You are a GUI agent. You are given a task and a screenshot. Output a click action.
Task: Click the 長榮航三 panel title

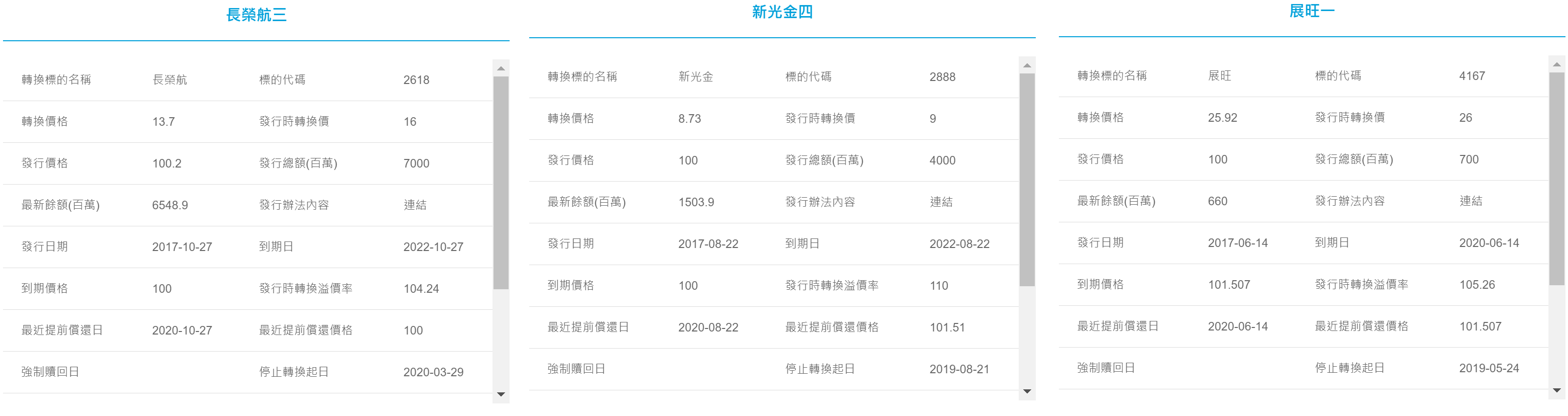click(256, 15)
